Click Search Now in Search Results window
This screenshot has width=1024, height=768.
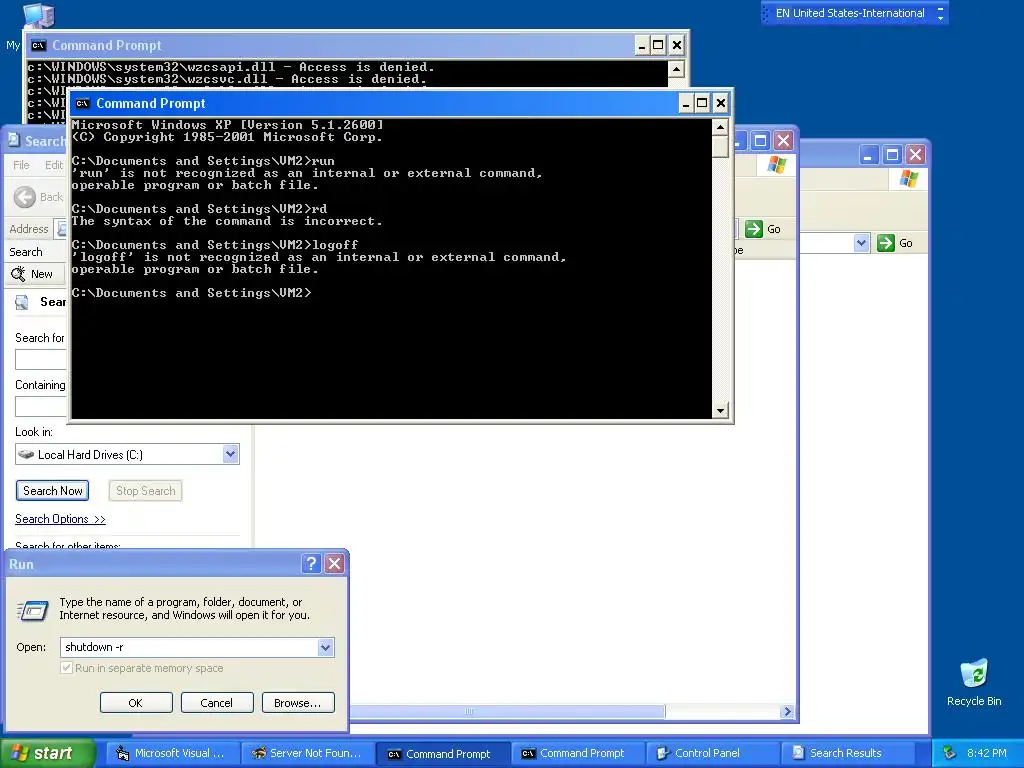click(53, 490)
